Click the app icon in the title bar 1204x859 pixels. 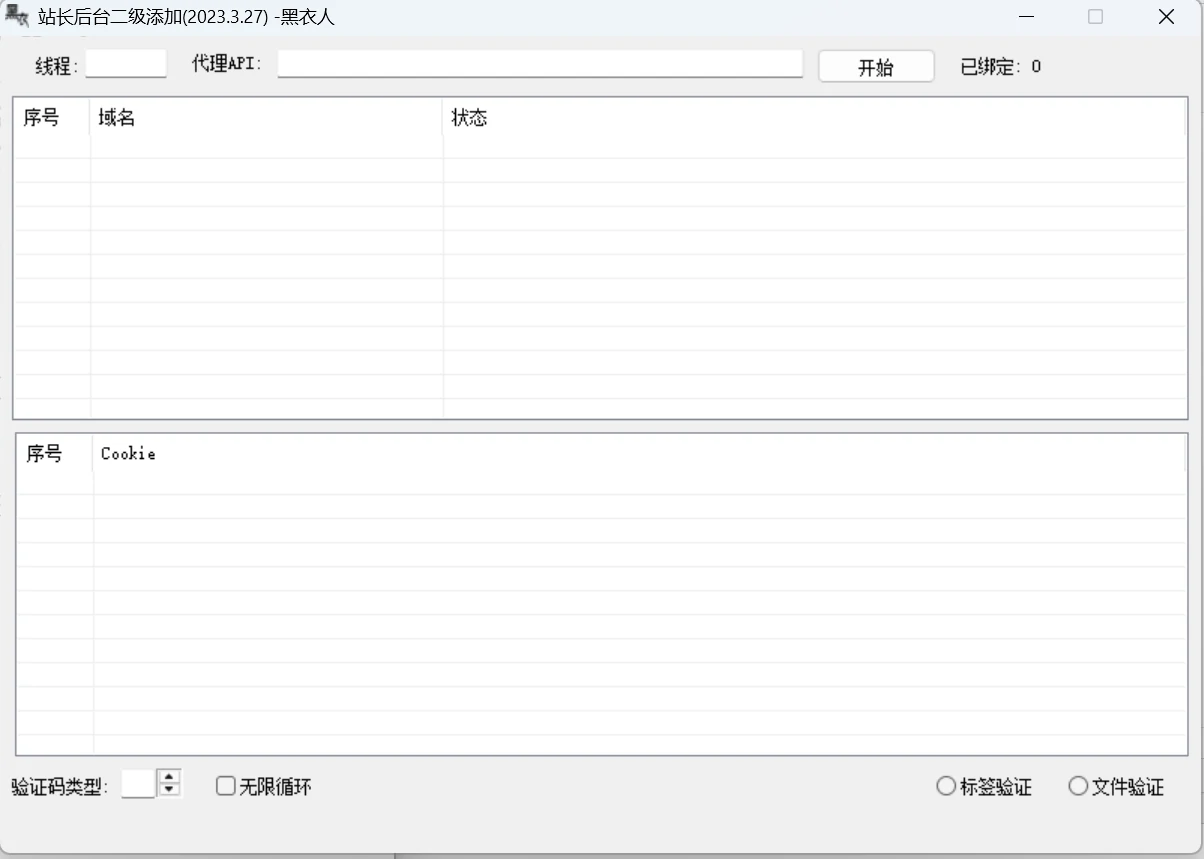coord(16,16)
